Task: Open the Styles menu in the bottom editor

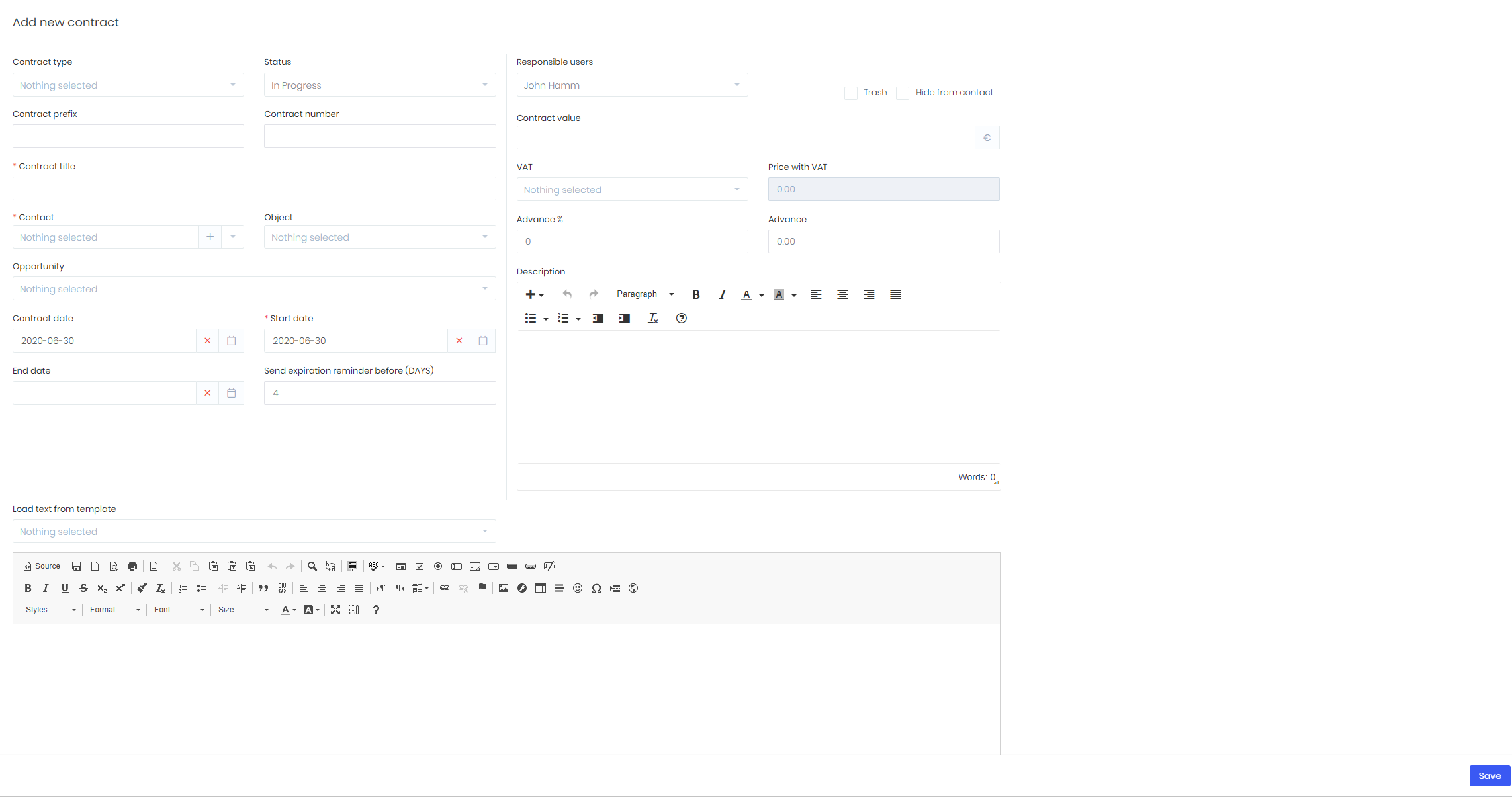Action: point(51,610)
